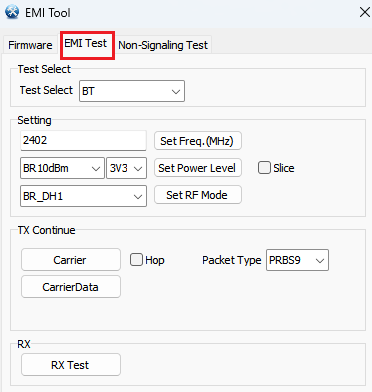Click the RX Test button
Viewport: 372px width, 392px height.
(71, 365)
